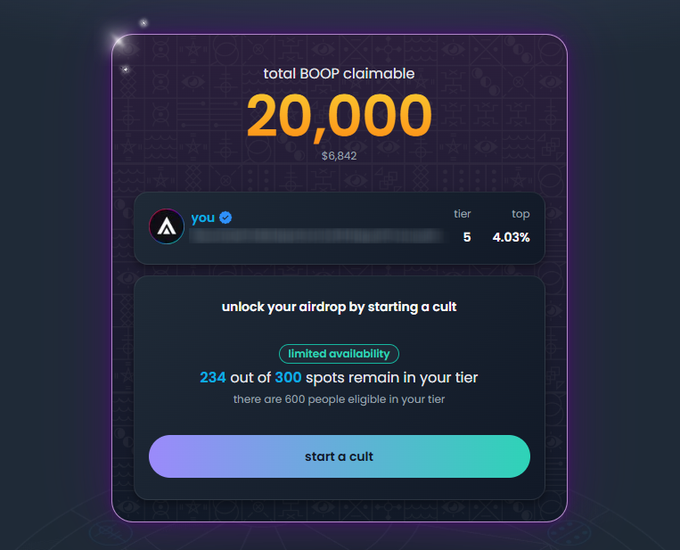Click the 'limited availability' badge
The height and width of the screenshot is (550, 680).
[x=339, y=354]
